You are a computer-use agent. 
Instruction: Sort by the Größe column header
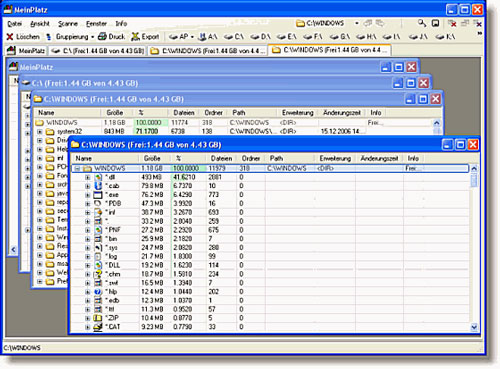[x=152, y=158]
